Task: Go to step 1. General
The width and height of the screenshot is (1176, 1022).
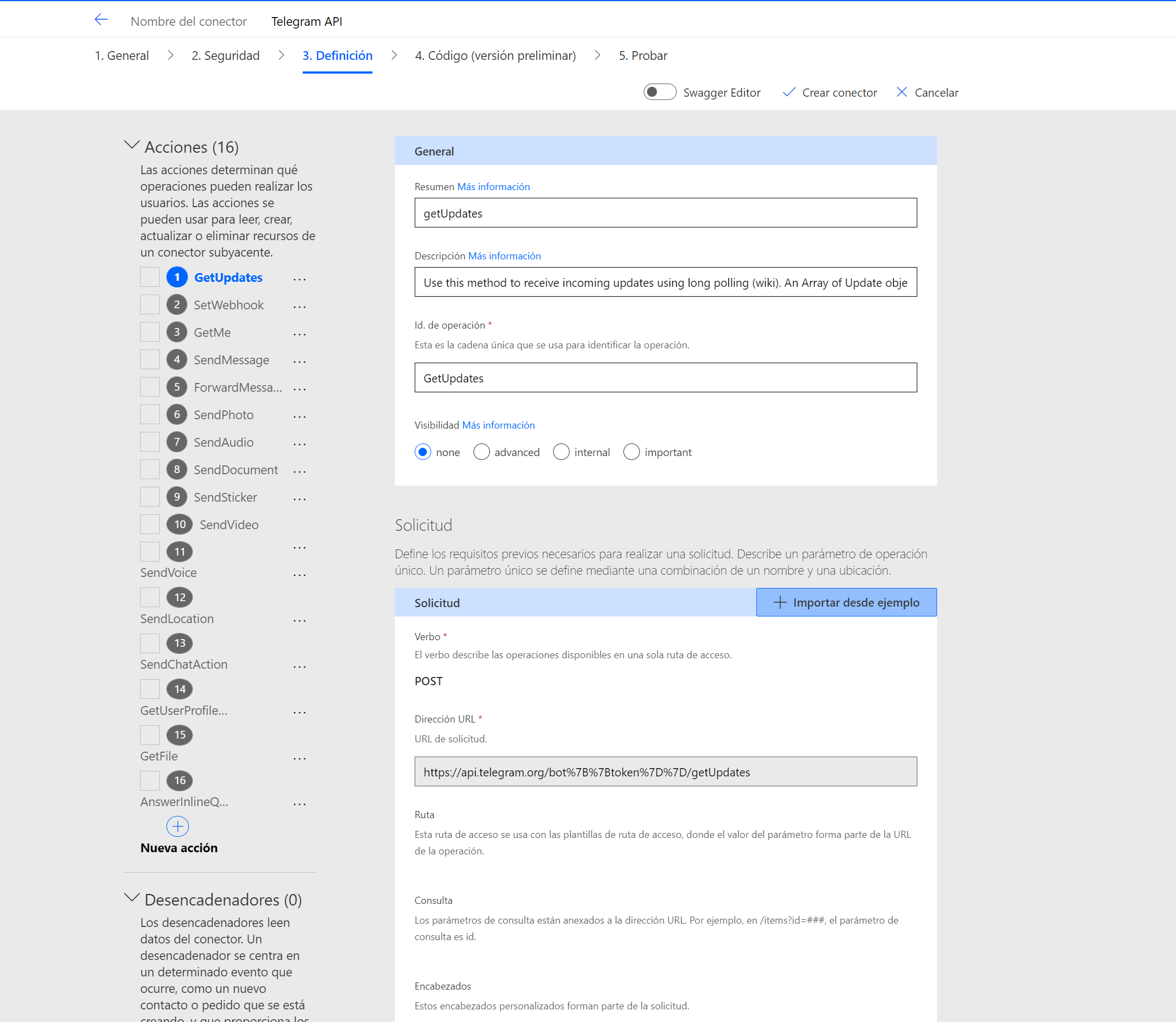Action: 121,55
